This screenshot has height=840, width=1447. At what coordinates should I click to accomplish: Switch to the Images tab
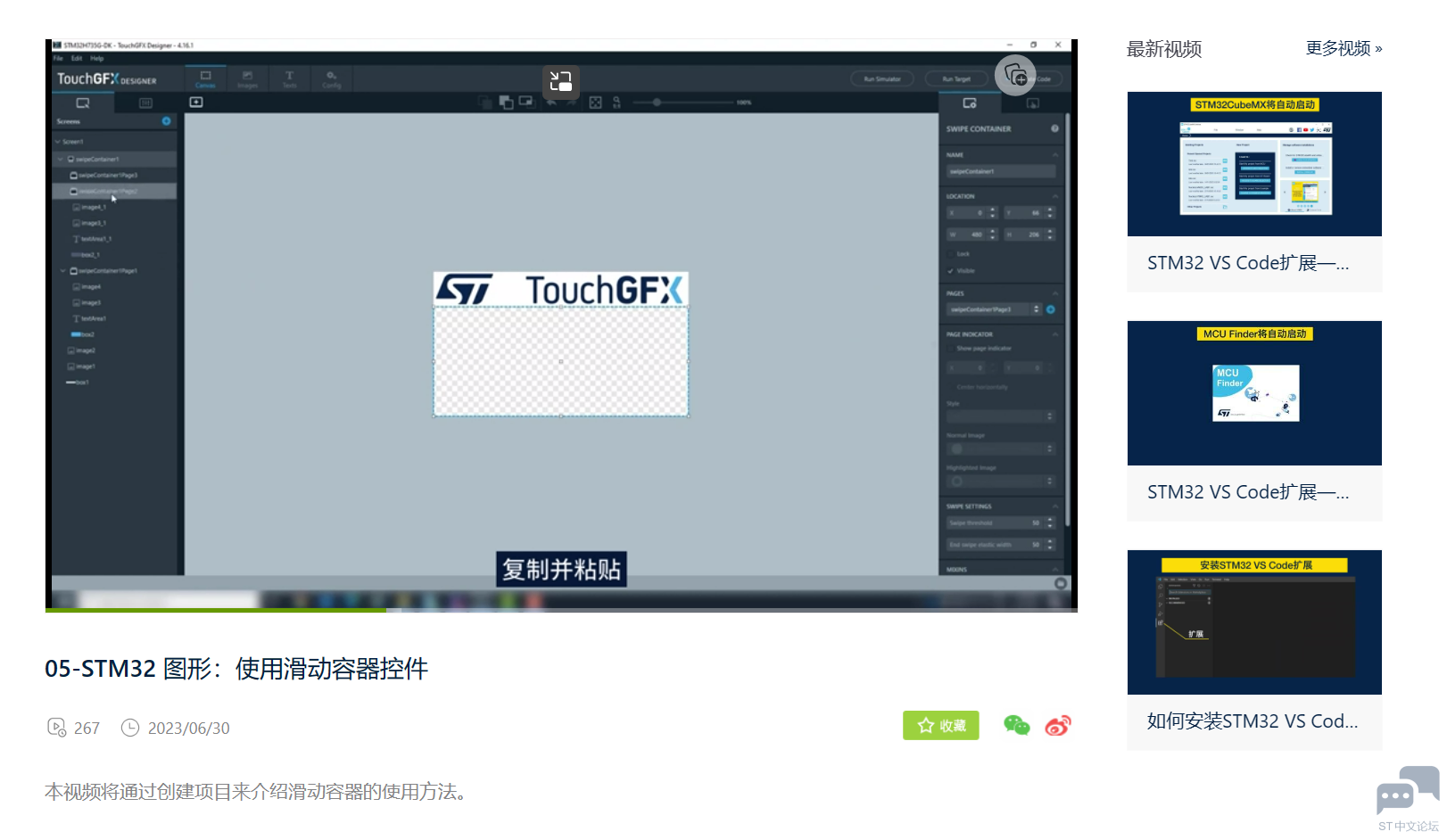click(x=247, y=78)
